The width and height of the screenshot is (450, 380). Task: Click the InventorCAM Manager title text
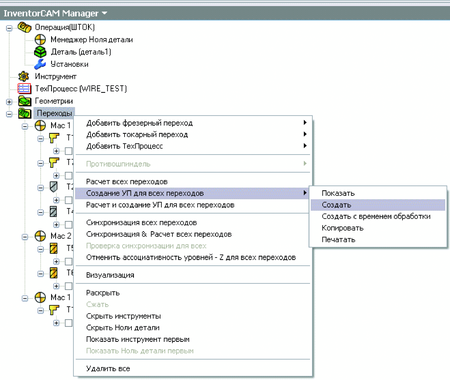tap(51, 13)
